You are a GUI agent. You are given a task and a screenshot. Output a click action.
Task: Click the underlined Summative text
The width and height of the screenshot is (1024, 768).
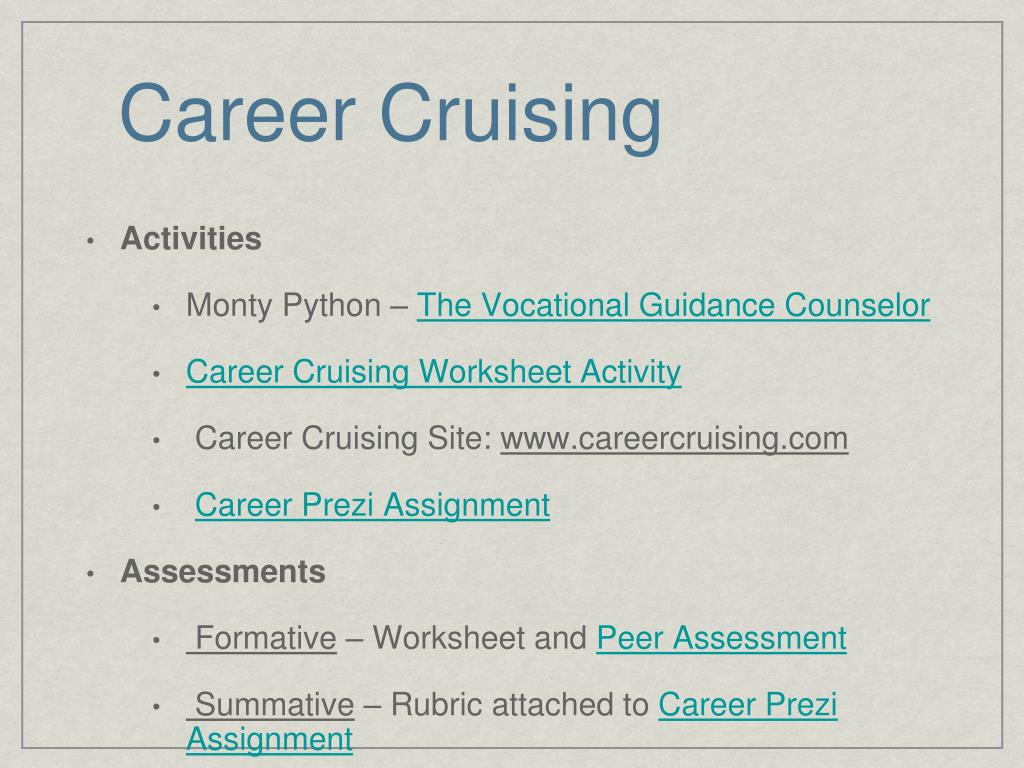(270, 705)
